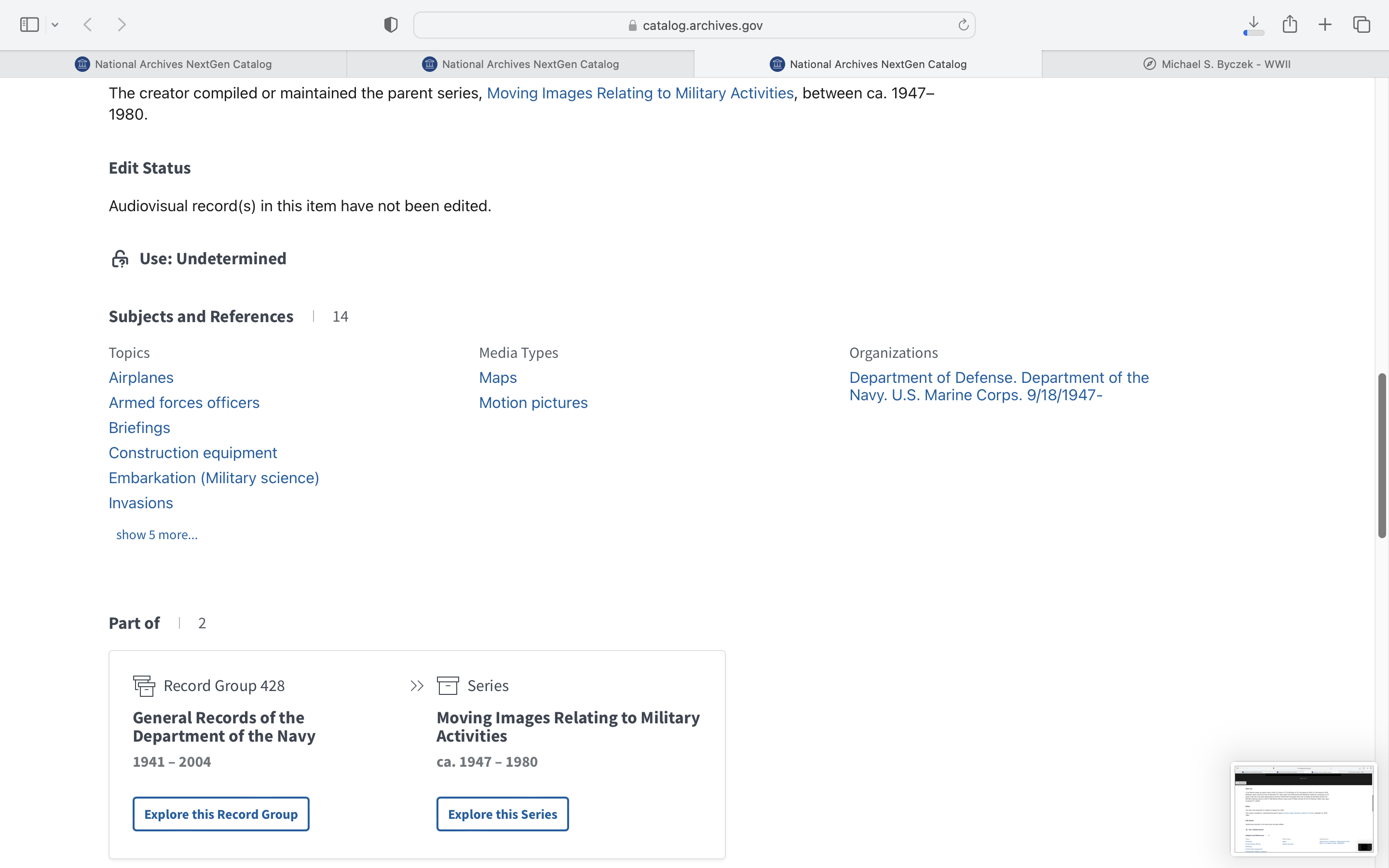Click the Explore this Record Group button
The height and width of the screenshot is (868, 1389).
coord(221,814)
